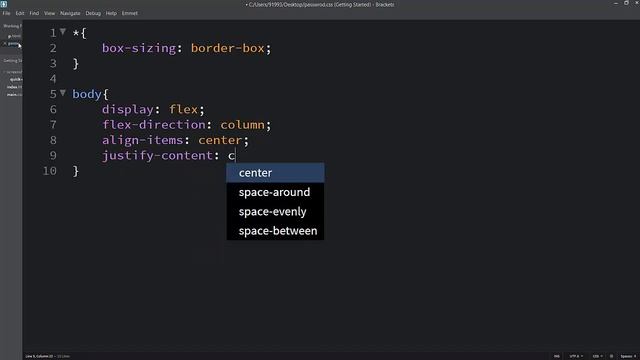Click the Brackets app icon in title bar
640x360 pixels.
pos(4,4)
